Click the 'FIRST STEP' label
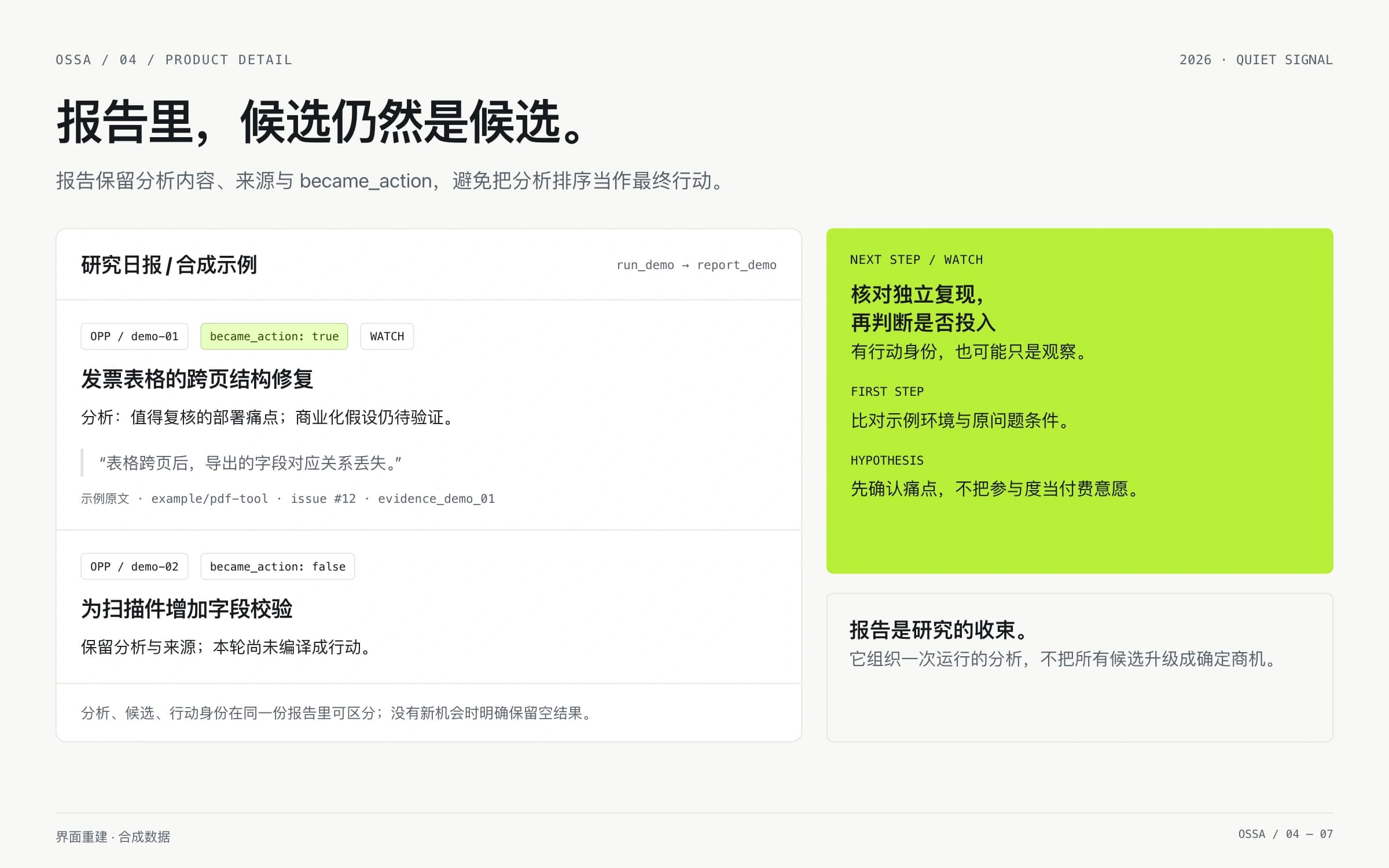Image resolution: width=1389 pixels, height=868 pixels. pyautogui.click(x=887, y=392)
